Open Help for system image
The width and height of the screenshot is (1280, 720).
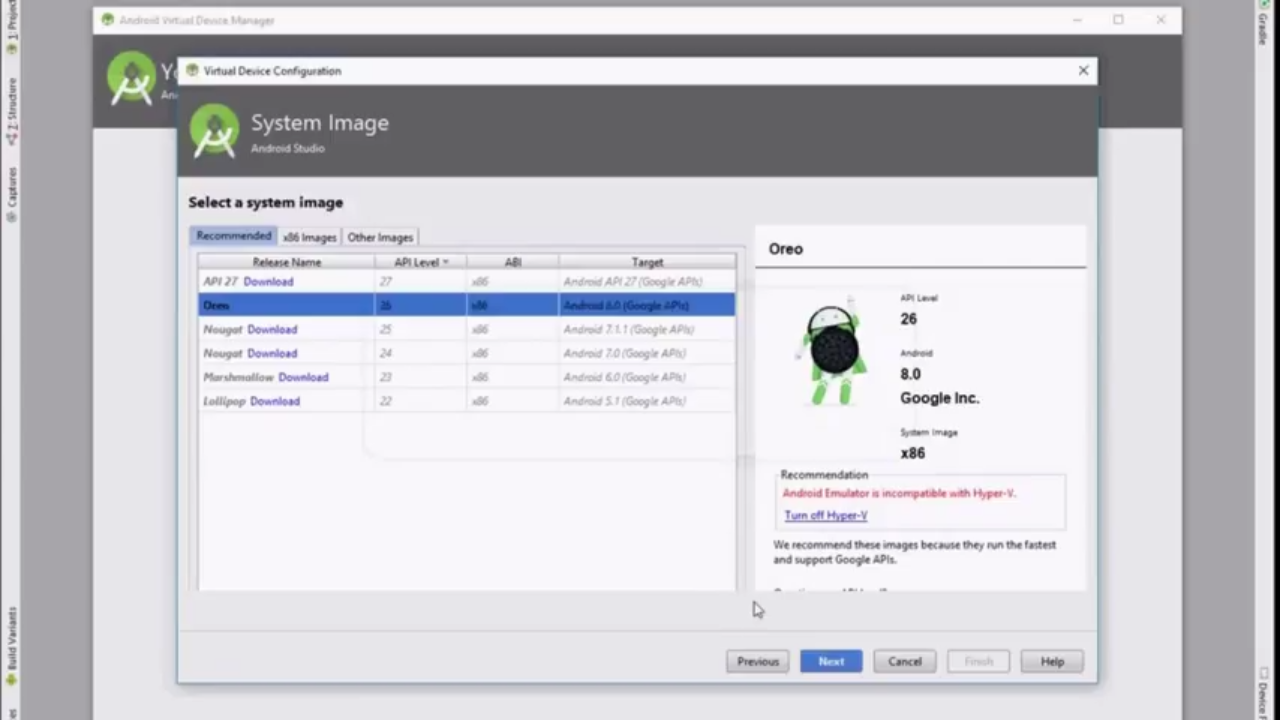pos(1052,661)
